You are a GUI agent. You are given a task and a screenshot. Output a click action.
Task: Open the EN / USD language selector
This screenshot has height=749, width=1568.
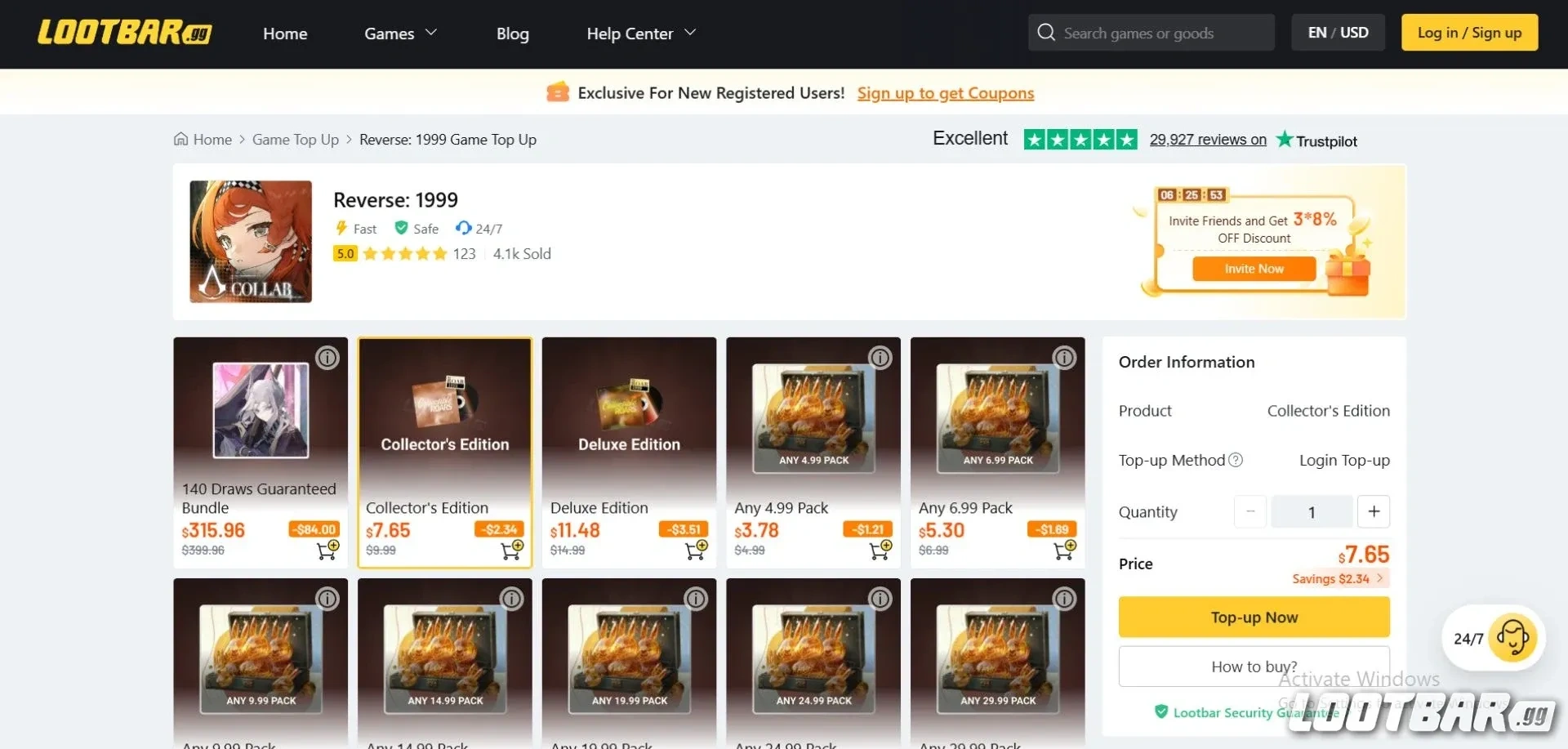[1338, 33]
